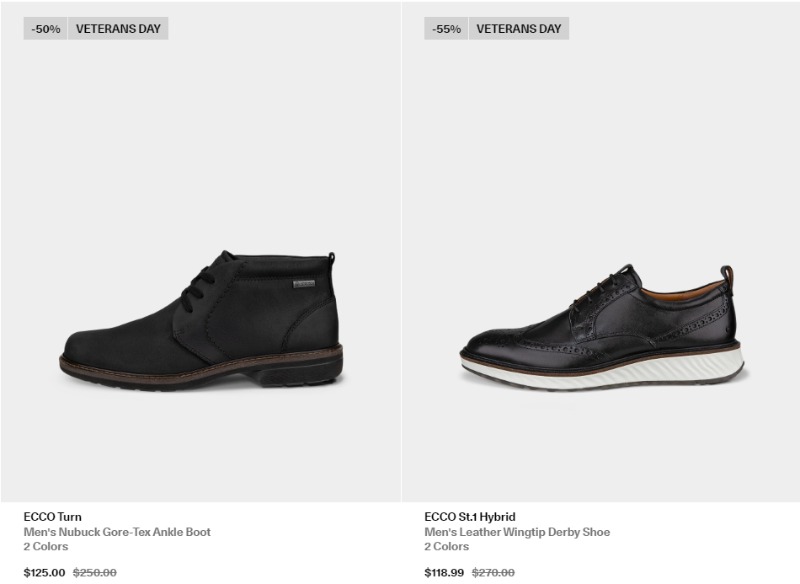Click the $125.00 sale price
This screenshot has height=584, width=800.
(44, 572)
